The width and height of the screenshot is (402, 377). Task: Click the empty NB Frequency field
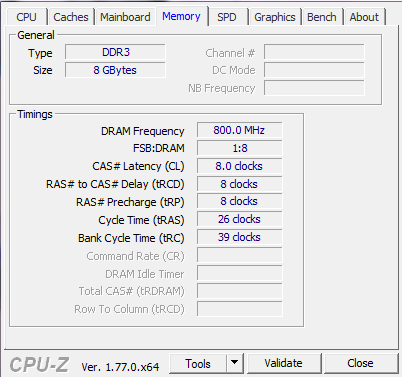314,88
